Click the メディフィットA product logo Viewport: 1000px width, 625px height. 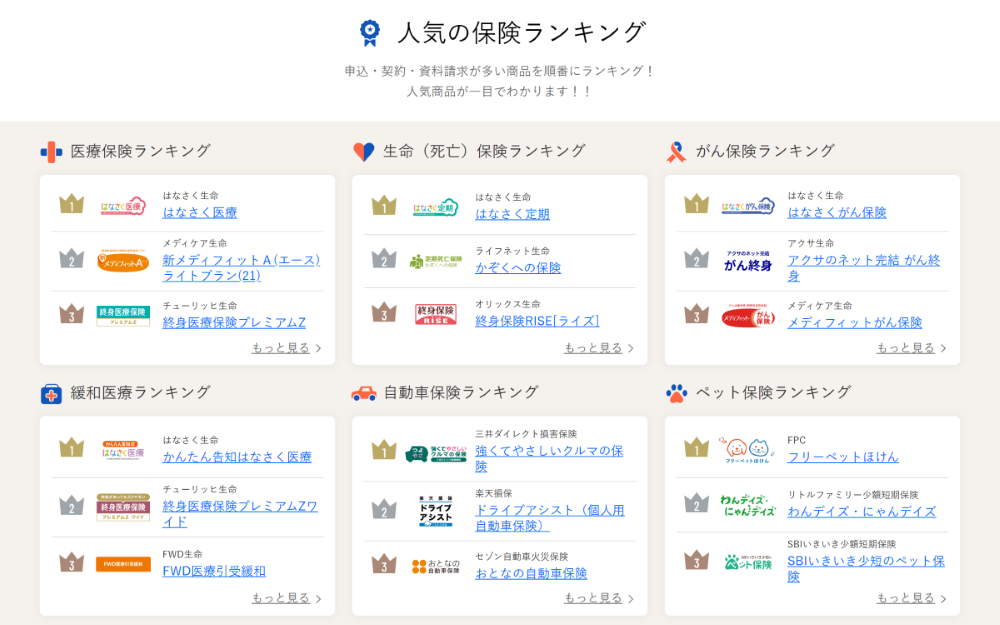(x=123, y=262)
